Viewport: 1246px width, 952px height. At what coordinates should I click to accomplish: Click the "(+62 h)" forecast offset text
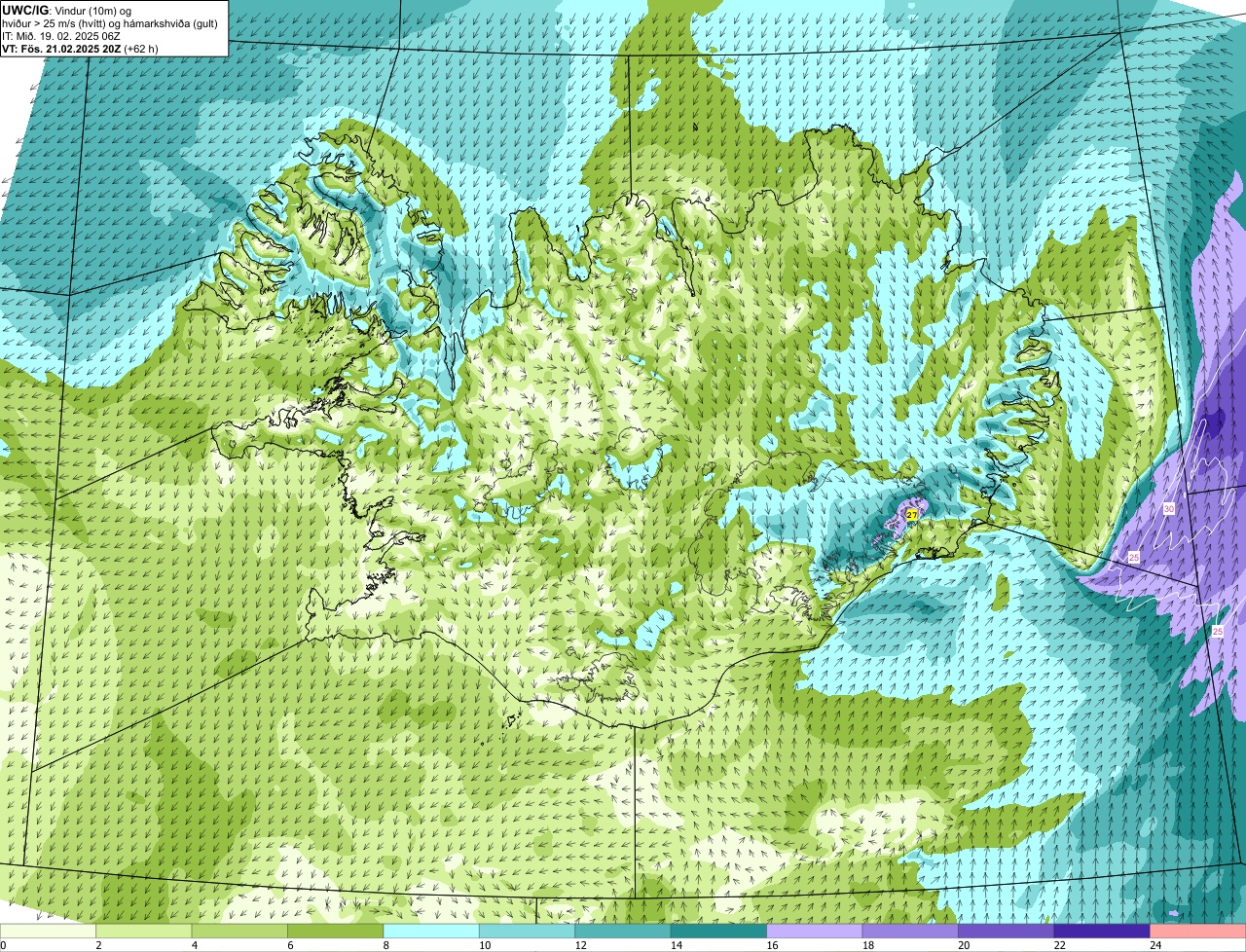(x=141, y=49)
